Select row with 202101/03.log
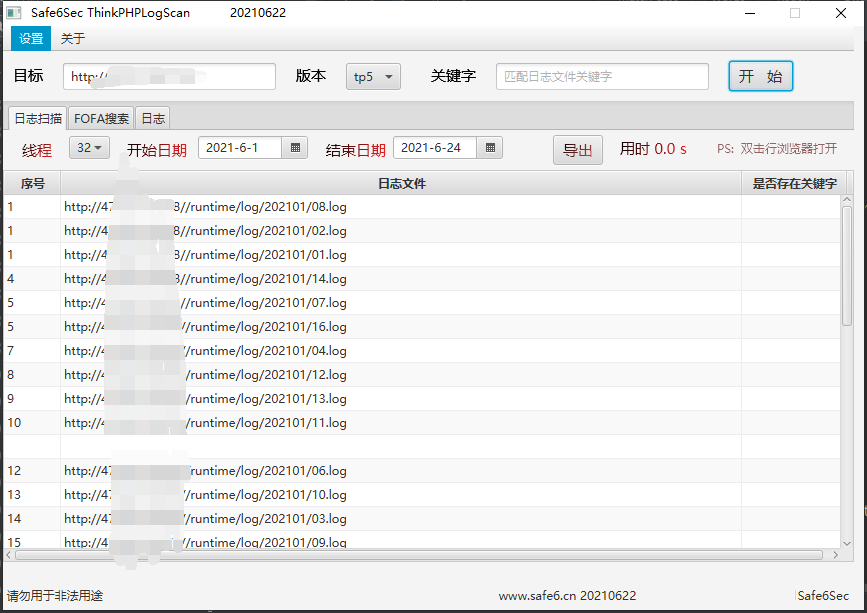Viewport: 867px width, 613px height. 422,518
